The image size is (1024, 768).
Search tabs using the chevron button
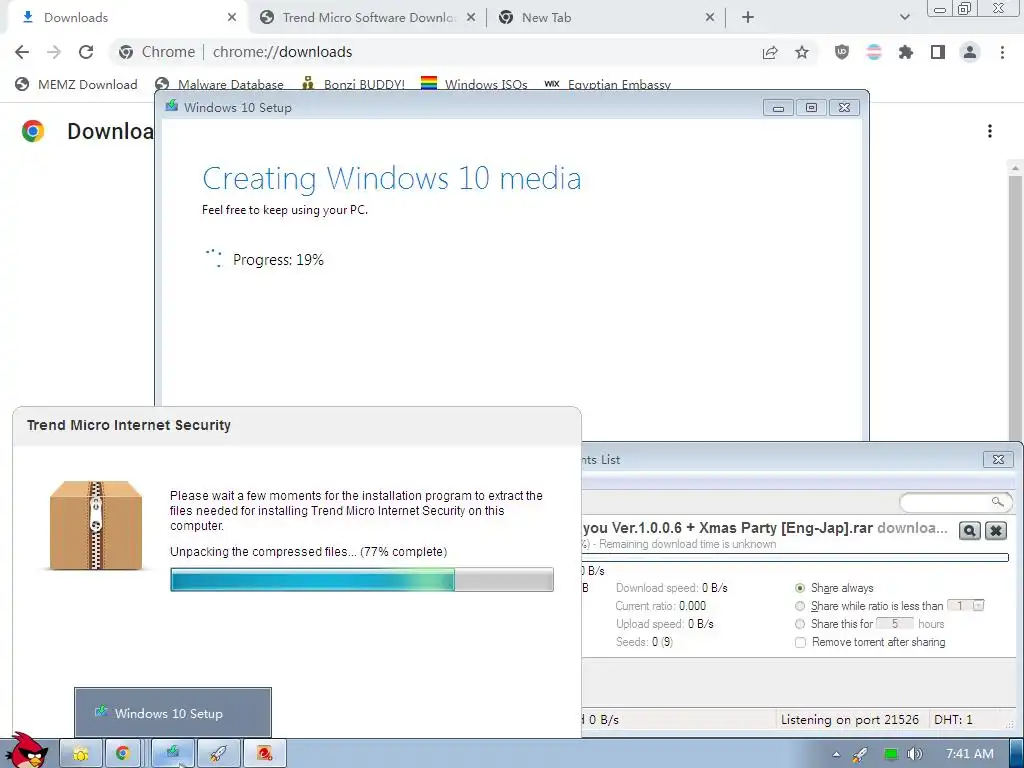(x=904, y=18)
